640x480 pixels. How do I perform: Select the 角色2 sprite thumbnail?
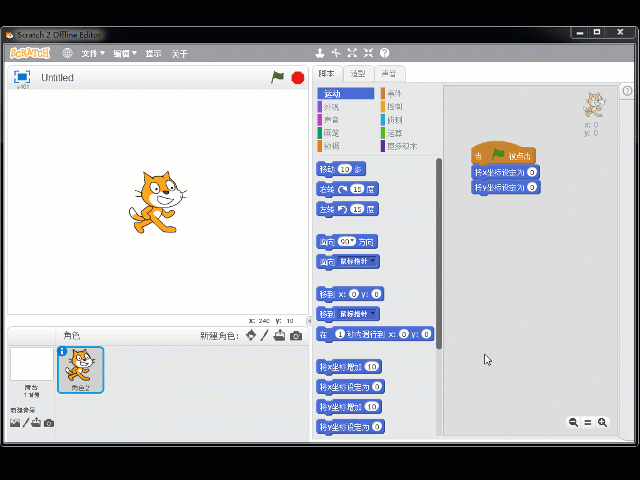[x=81, y=370]
